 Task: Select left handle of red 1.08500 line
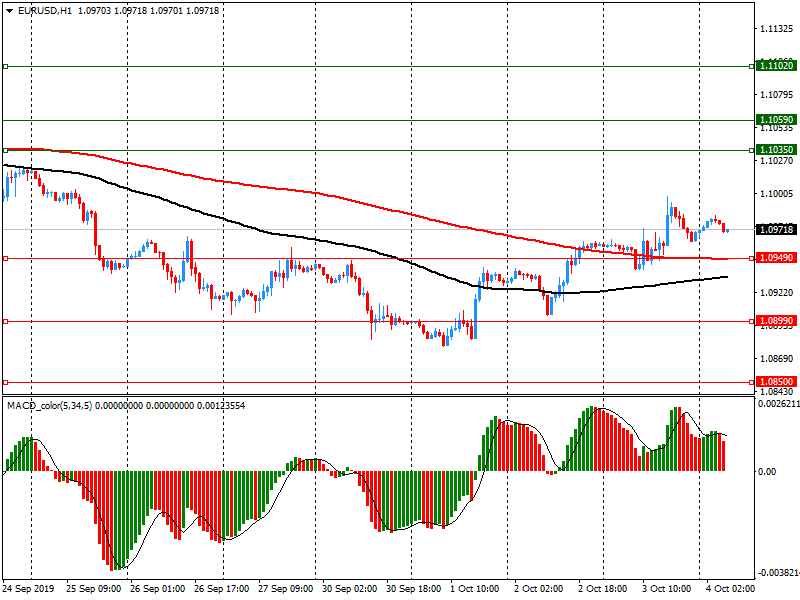(5, 382)
